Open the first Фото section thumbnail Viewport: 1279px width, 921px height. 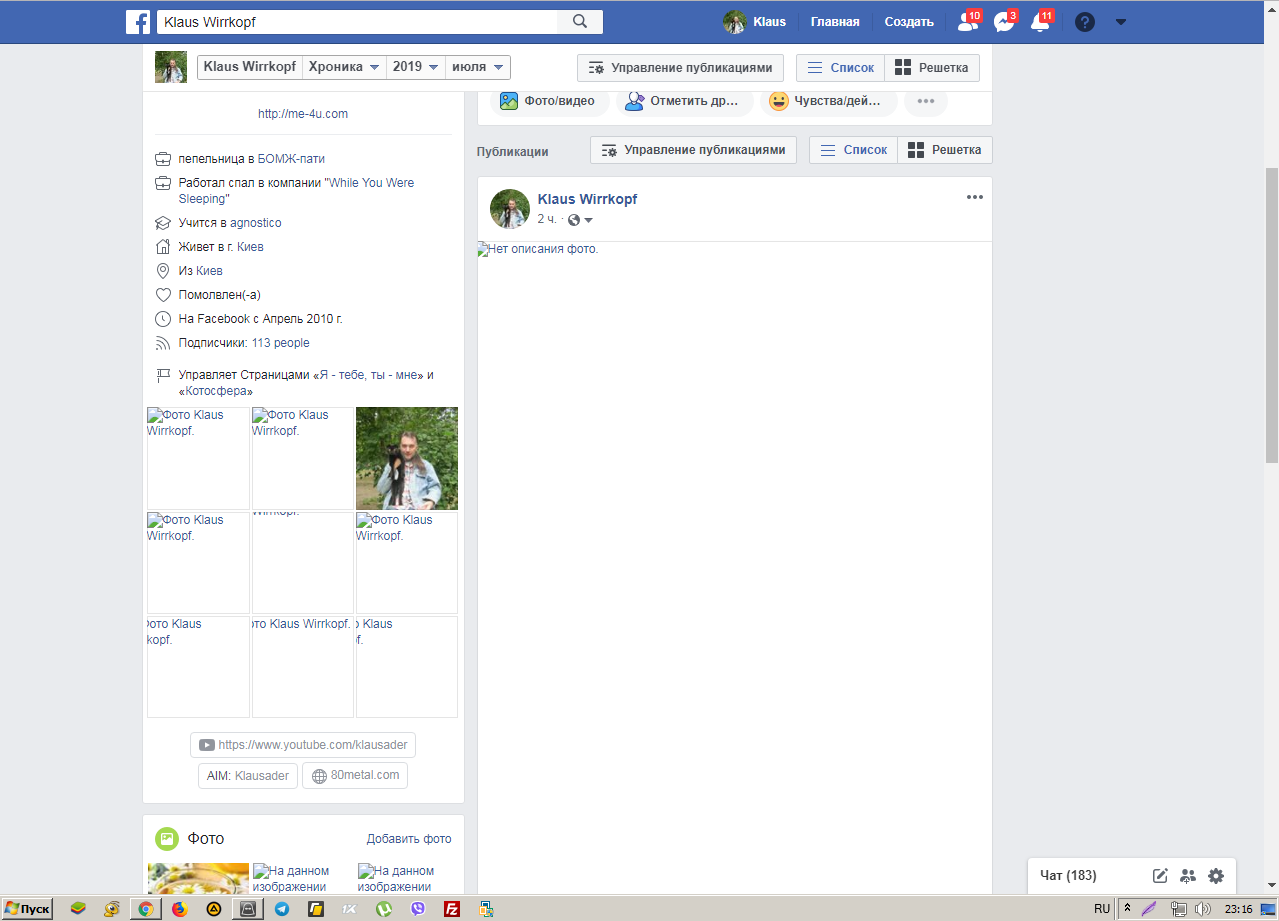(x=198, y=878)
